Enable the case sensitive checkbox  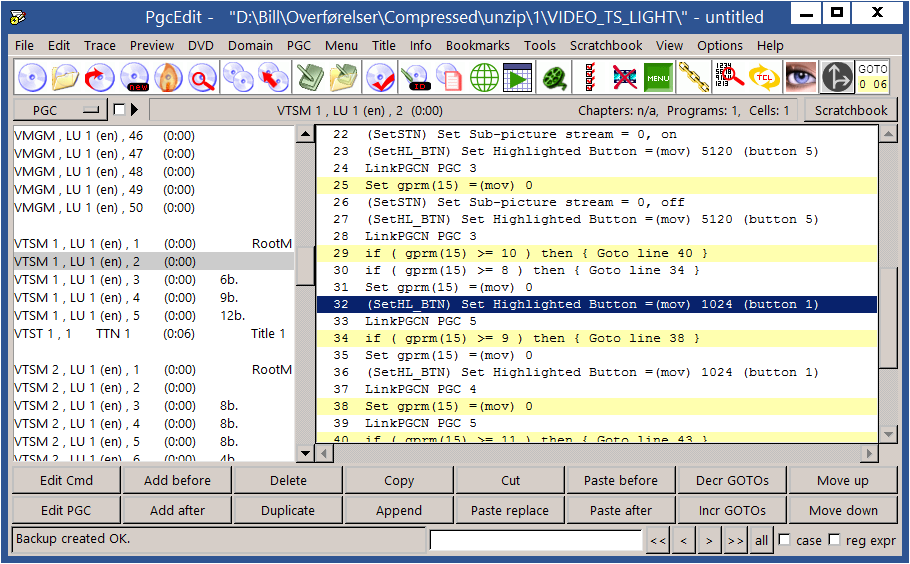tap(784, 540)
